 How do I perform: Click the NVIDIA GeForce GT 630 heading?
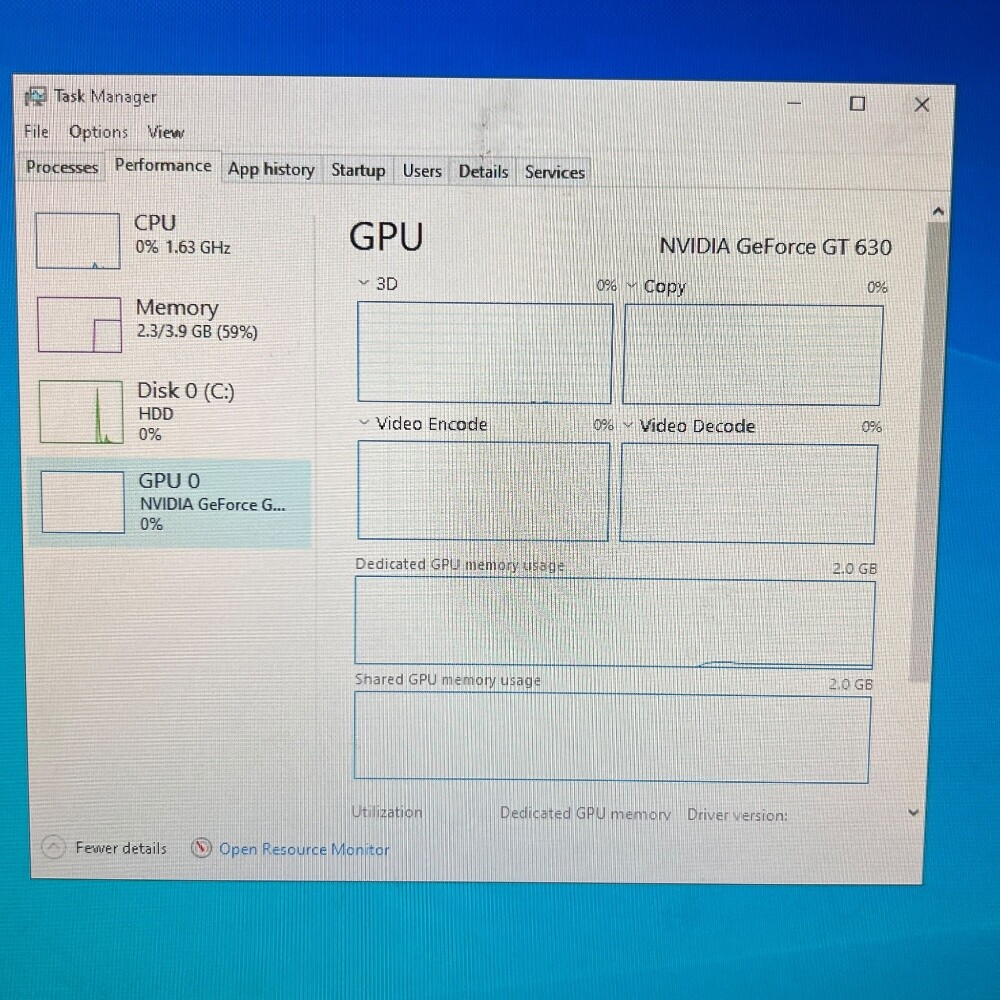pyautogui.click(x=775, y=247)
